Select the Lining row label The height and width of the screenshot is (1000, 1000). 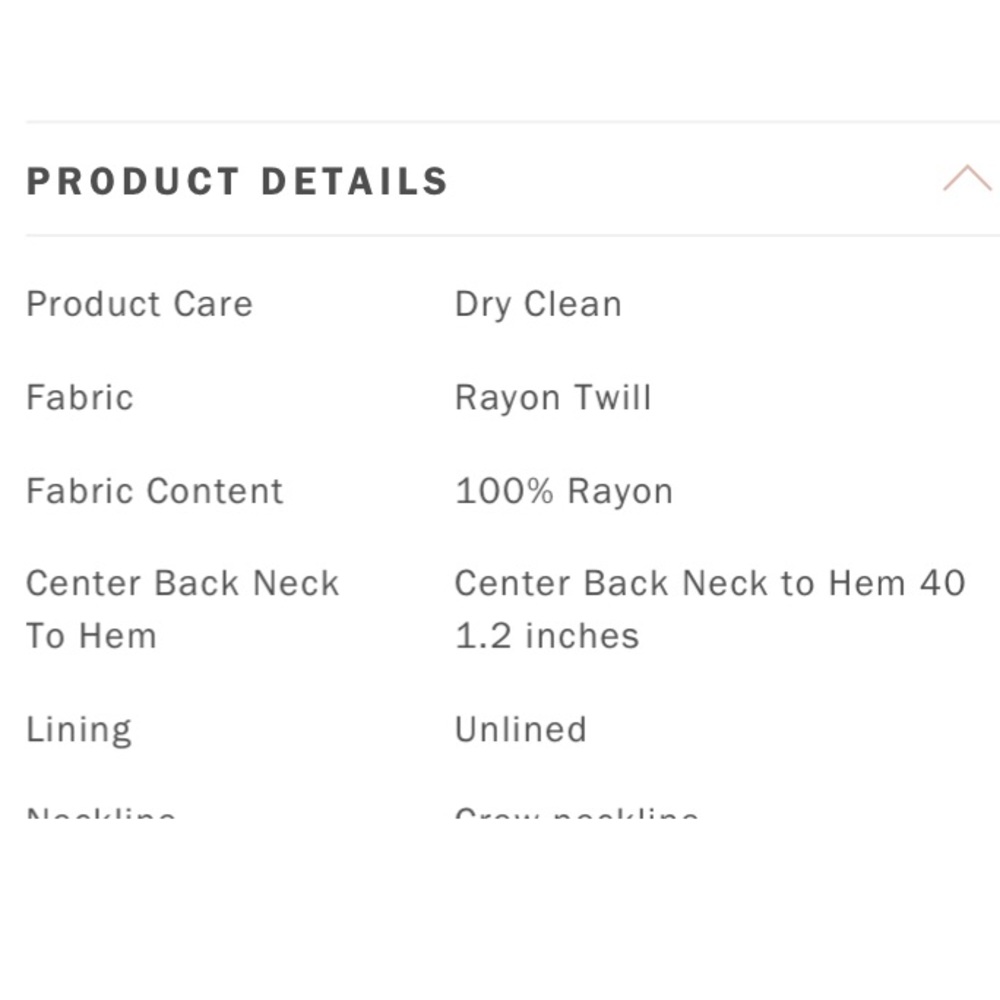tap(79, 730)
